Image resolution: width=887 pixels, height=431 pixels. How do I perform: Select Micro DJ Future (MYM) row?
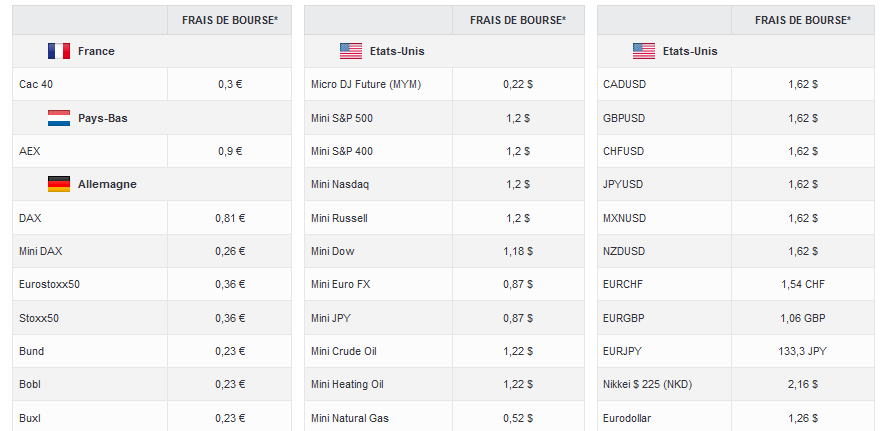click(x=444, y=84)
